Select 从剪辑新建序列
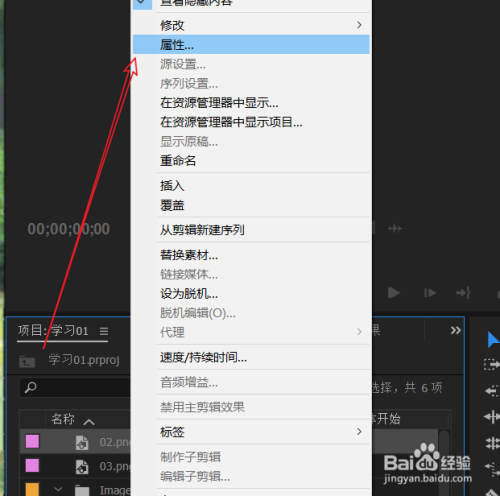This screenshot has height=496, width=500. click(x=251, y=230)
